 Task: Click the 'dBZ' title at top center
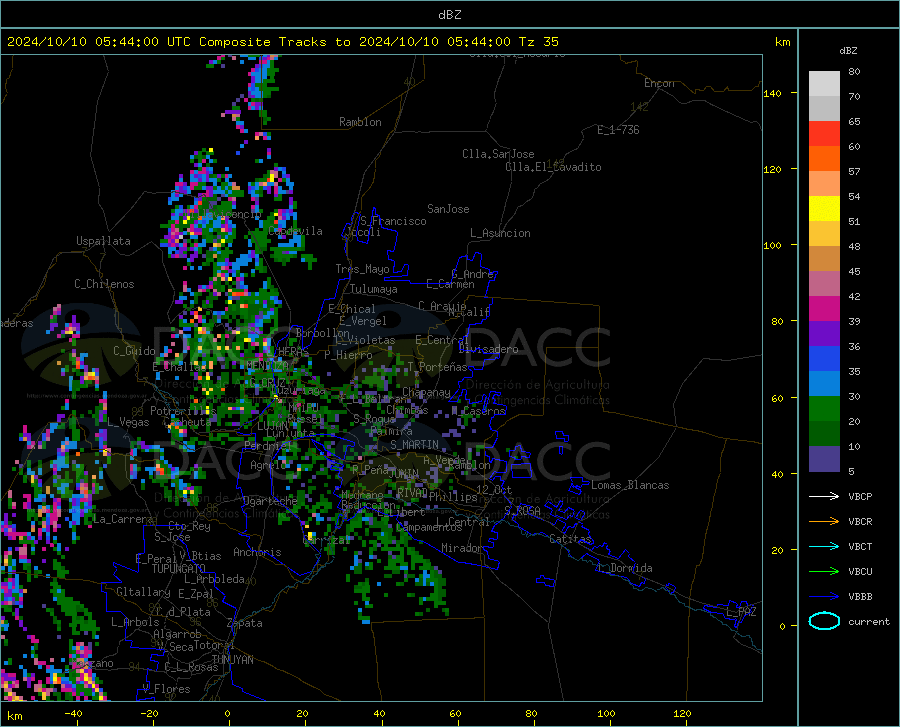pos(449,15)
